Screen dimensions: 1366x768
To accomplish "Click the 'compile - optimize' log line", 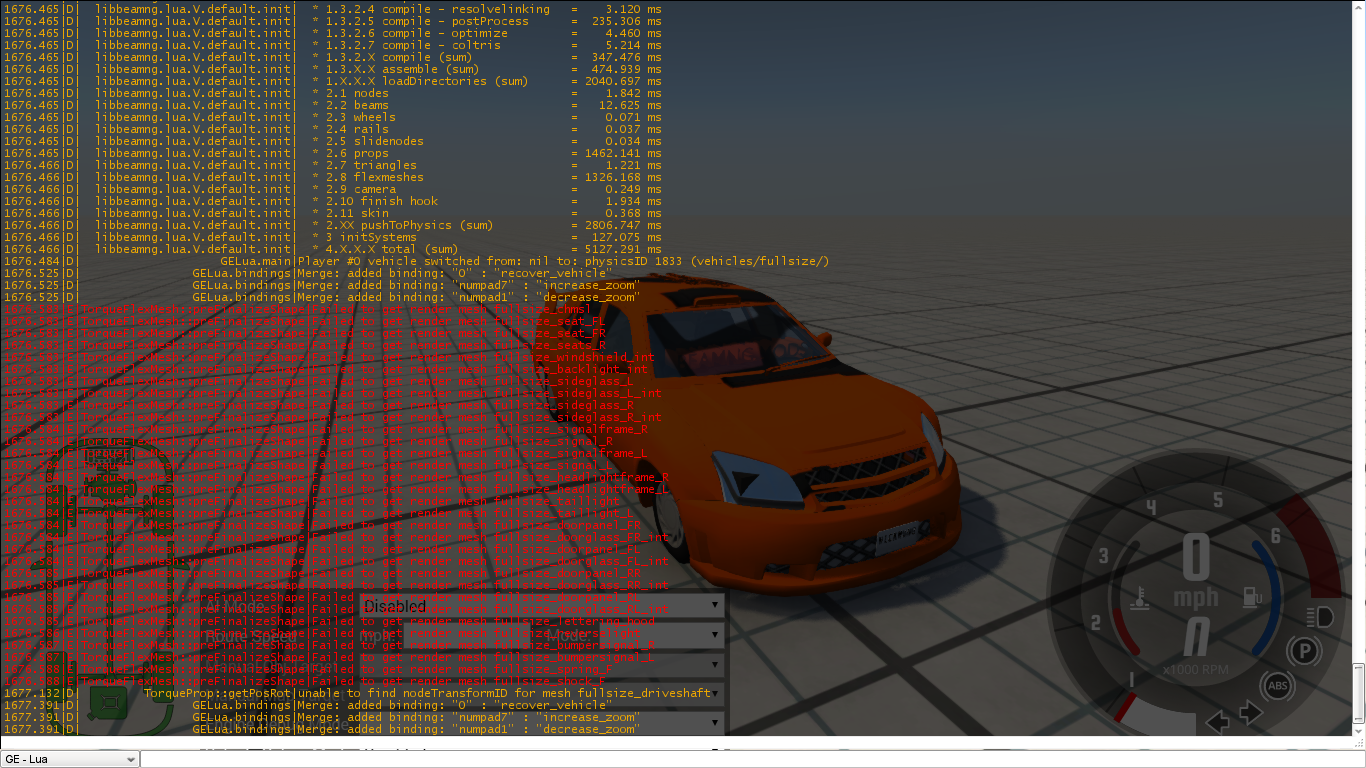I will [332, 33].
